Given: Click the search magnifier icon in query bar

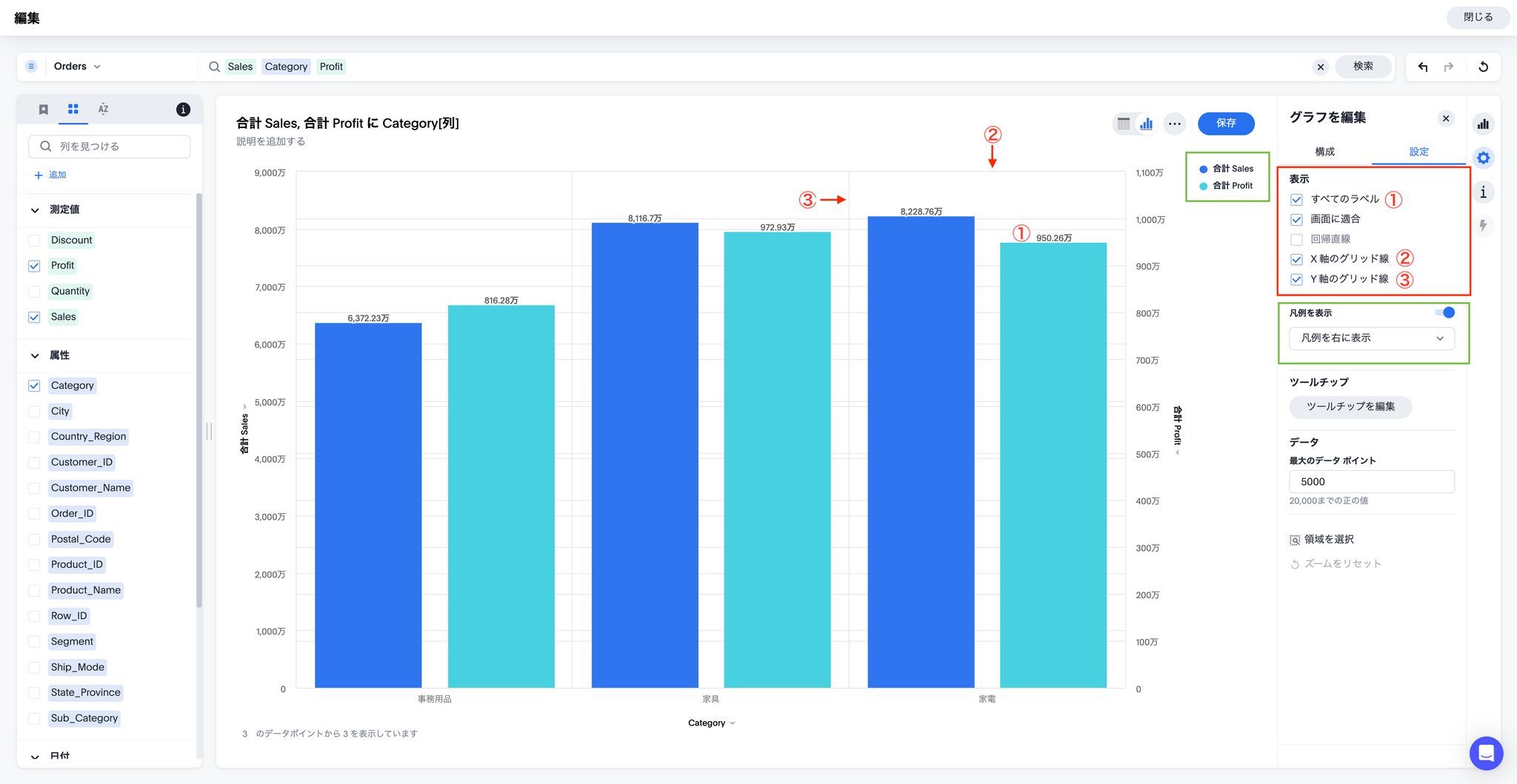Looking at the screenshot, I should tap(214, 67).
